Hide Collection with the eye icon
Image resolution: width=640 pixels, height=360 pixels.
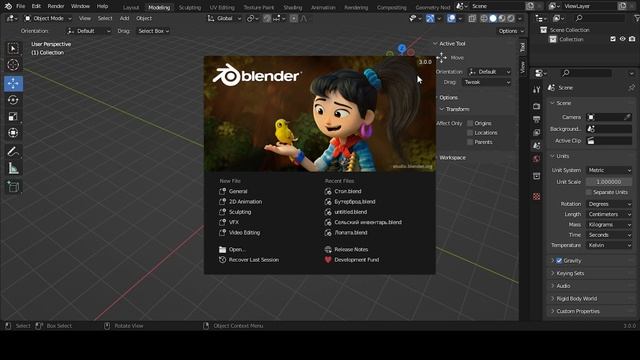[622, 39]
